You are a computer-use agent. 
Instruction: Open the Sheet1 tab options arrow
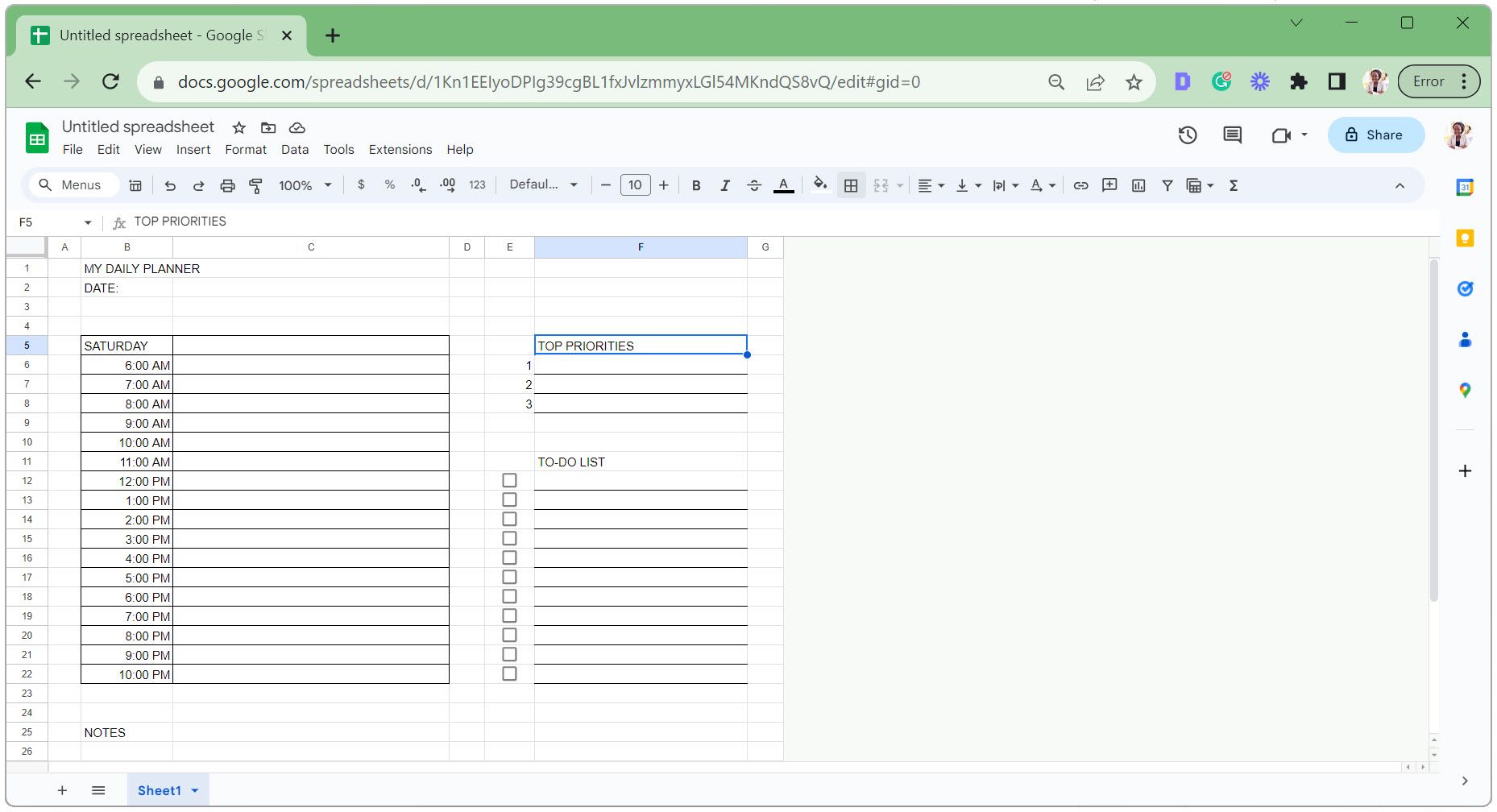(x=195, y=791)
